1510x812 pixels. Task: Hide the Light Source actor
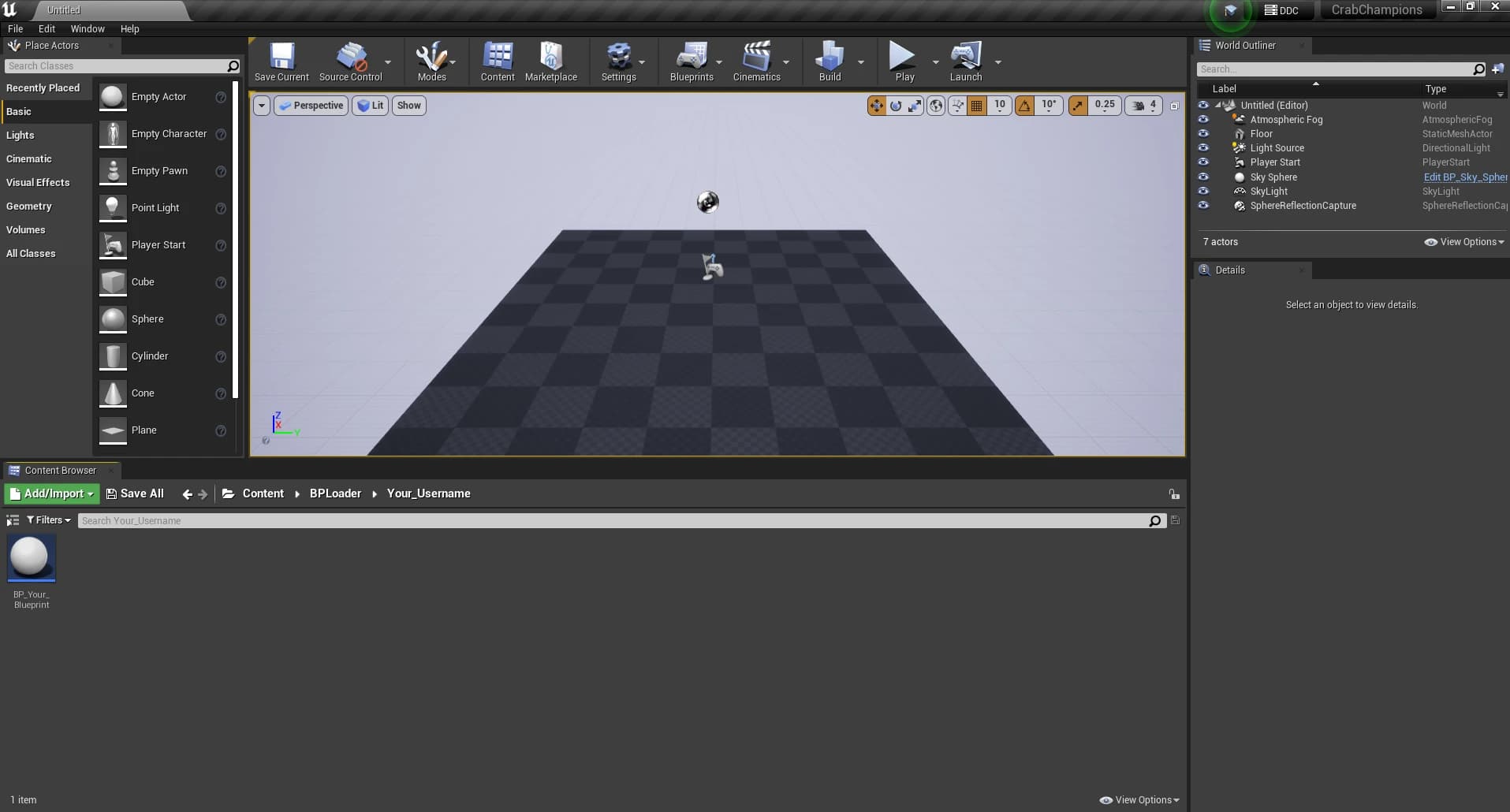(1203, 148)
